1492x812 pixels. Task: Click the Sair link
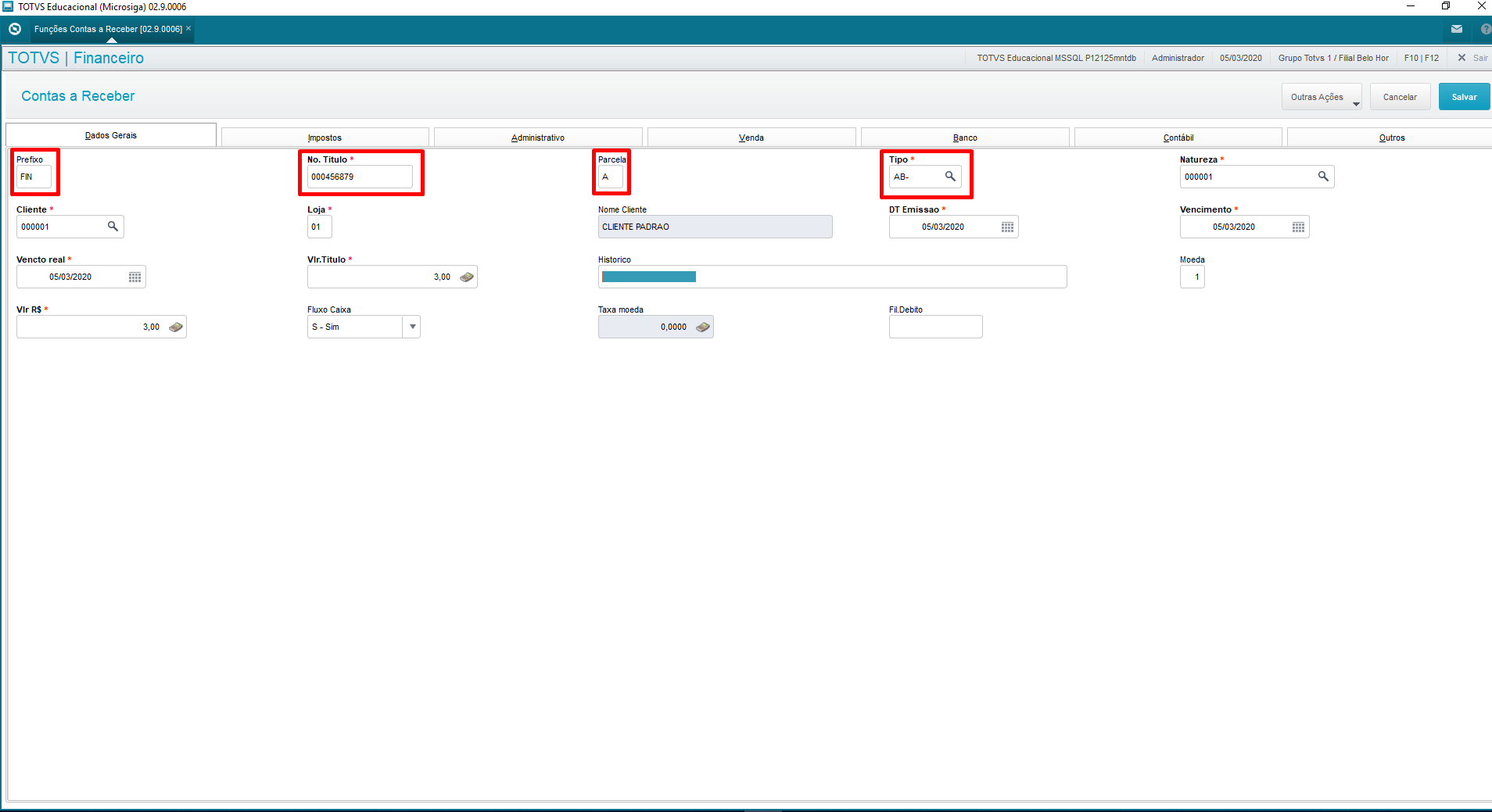pos(1480,58)
